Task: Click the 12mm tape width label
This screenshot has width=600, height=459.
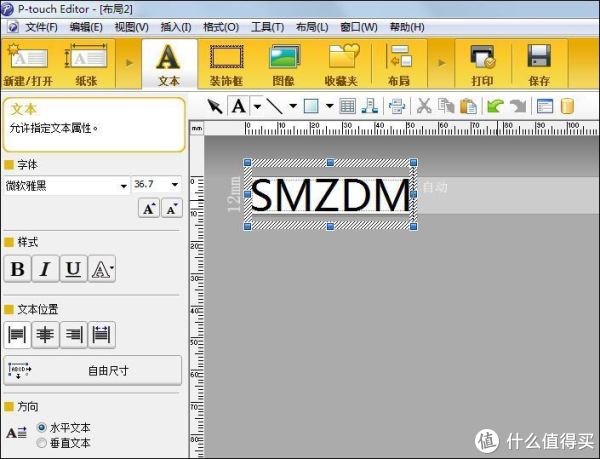Action: coord(234,194)
